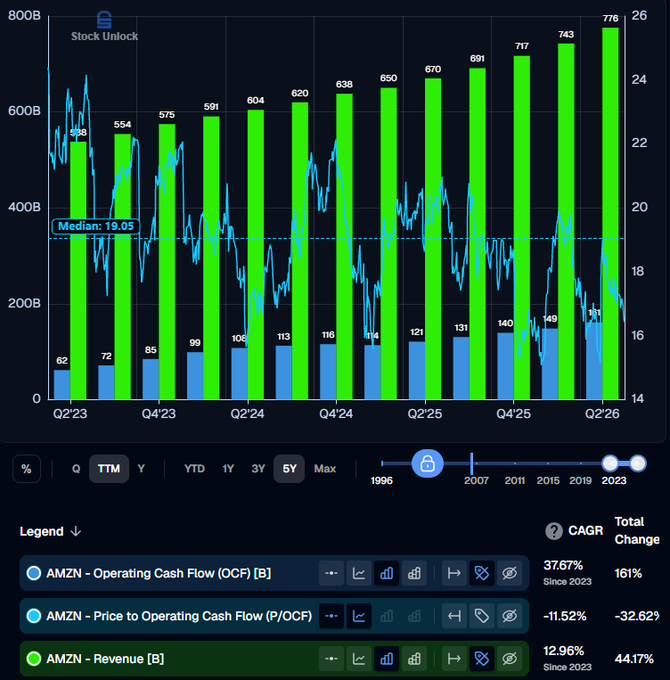
Task: Click AMZN - Operating Cash Flow (OCF) [B] label
Action: [159, 573]
